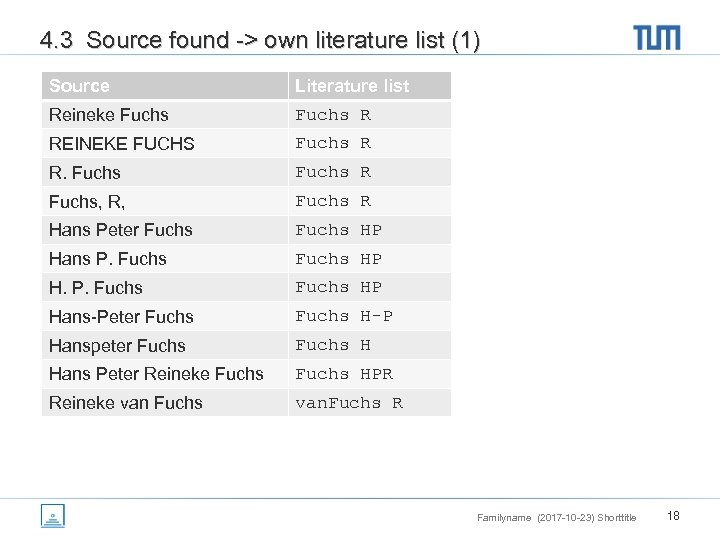Click the 'Hans P. Fuchs' entry
Viewport: 720px width, 540px height.
click(108, 259)
